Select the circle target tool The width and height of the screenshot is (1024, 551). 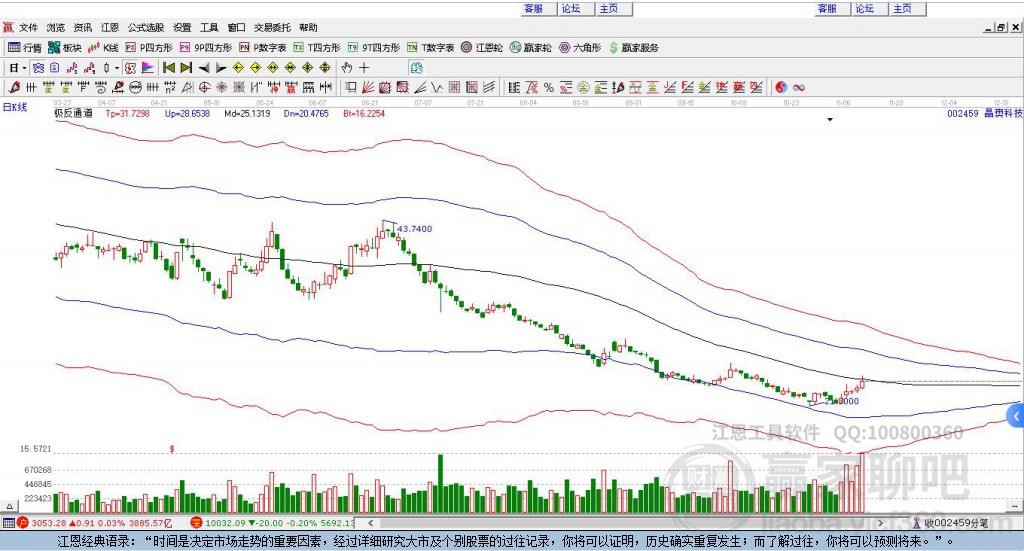point(204,87)
